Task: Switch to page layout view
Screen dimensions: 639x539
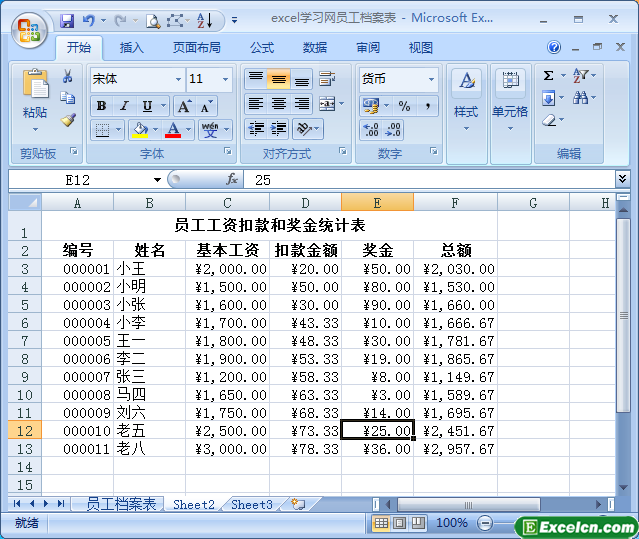Action: pyautogui.click(x=399, y=523)
